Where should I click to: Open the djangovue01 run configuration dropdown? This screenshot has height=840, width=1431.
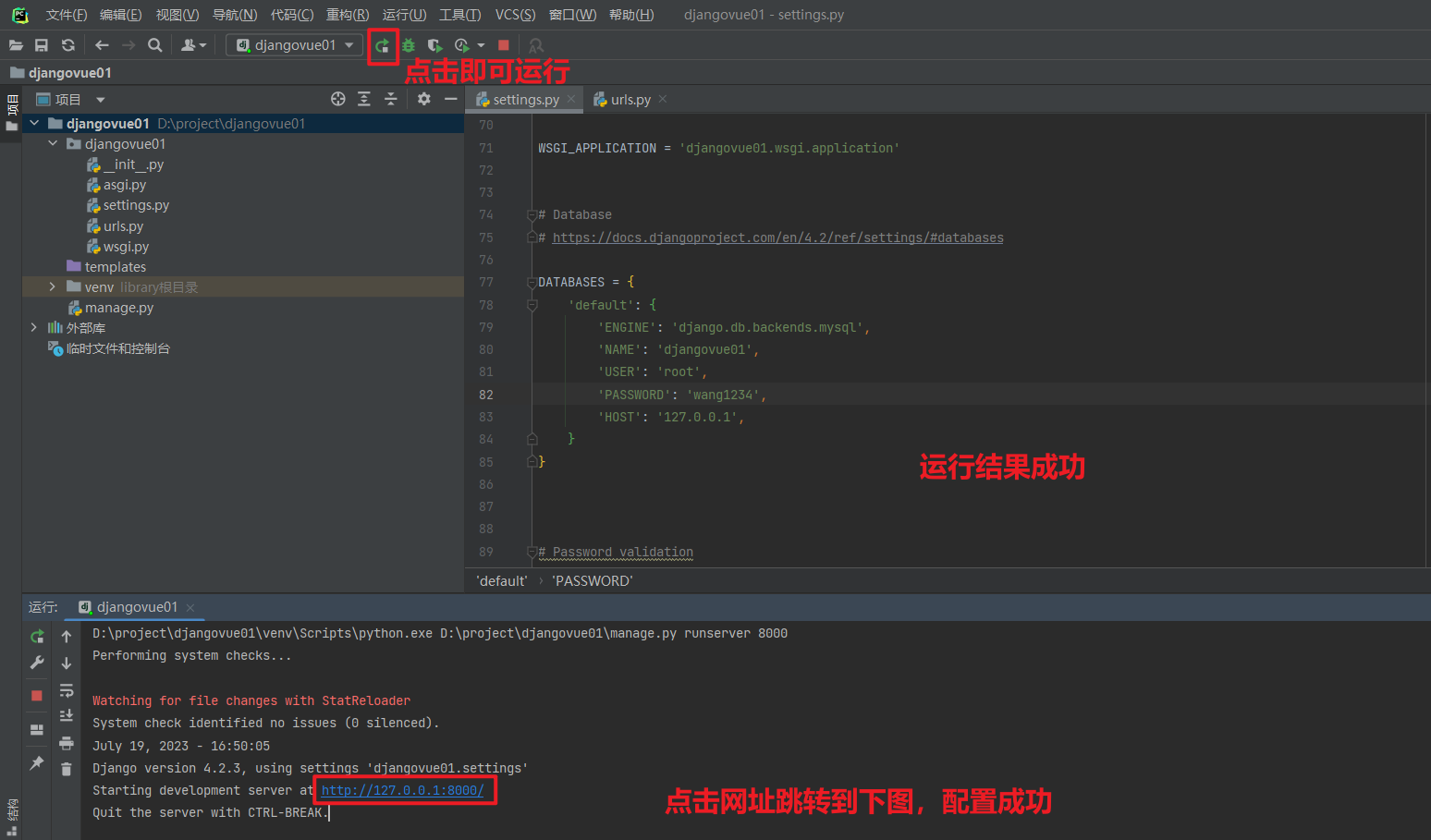pos(294,45)
